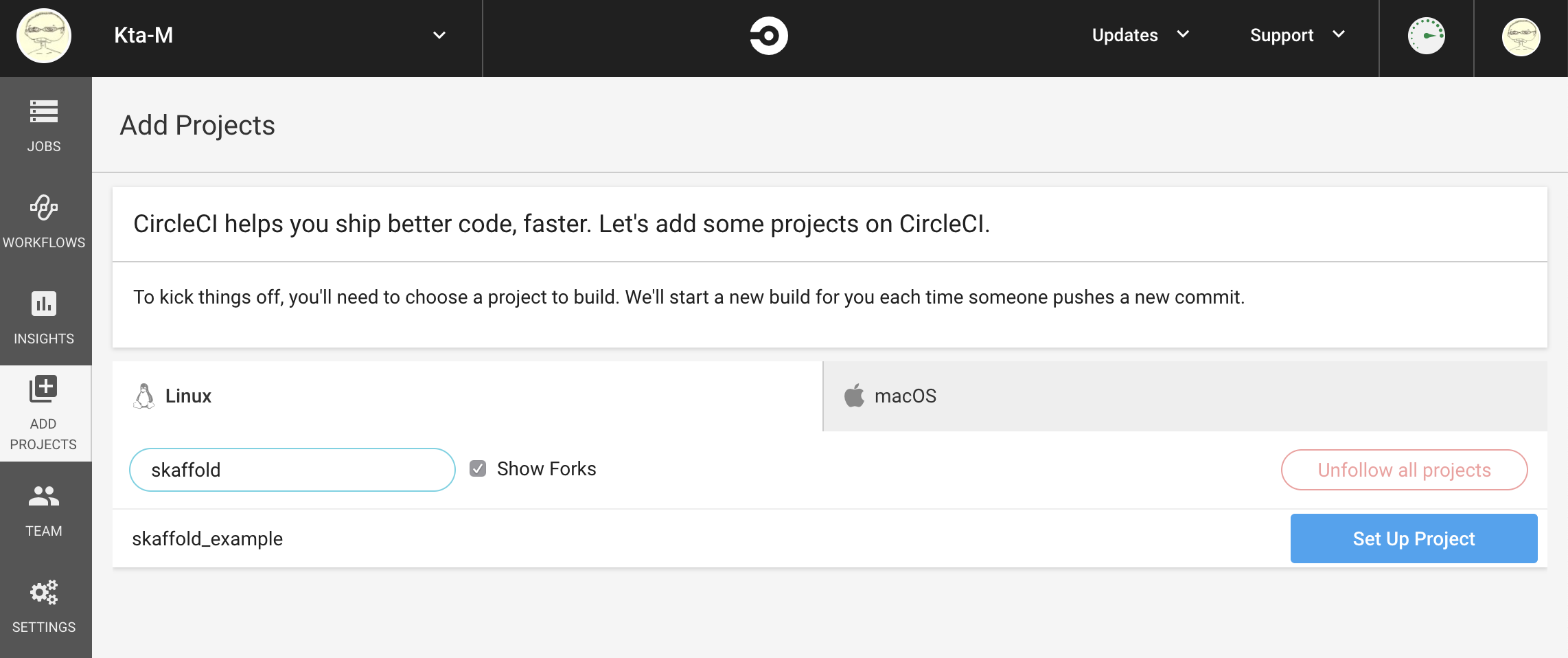Go to Workflows in the sidebar
Viewport: 1568px width, 658px height.
coord(44,208)
